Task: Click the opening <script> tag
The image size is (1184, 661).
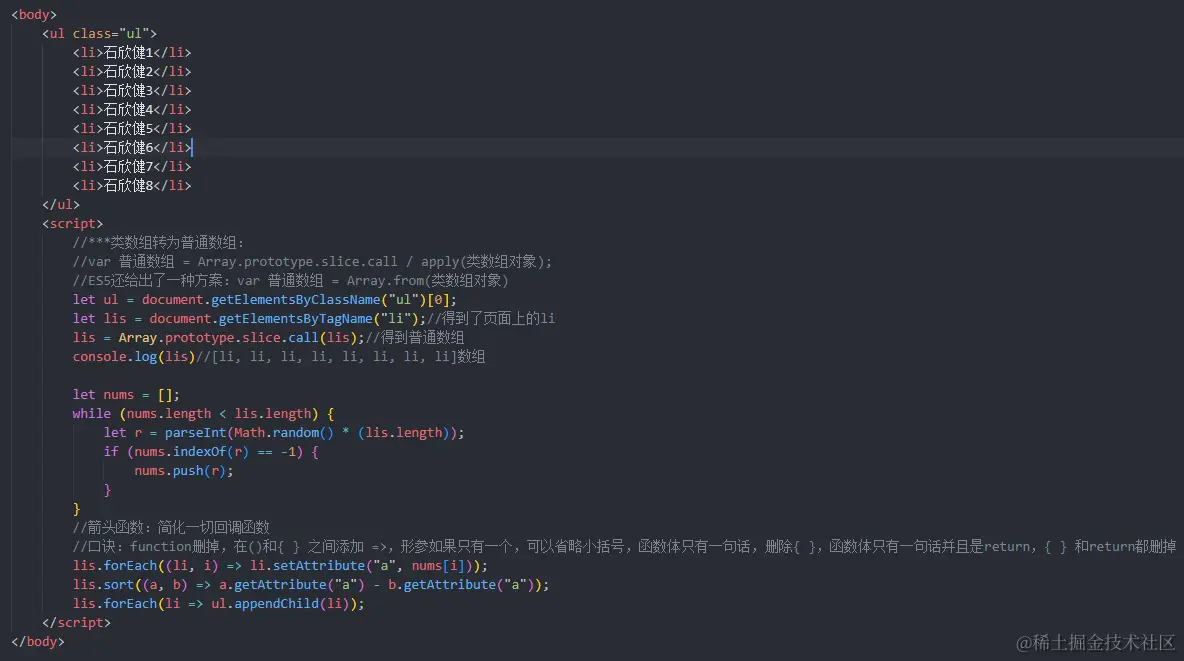Action: click(x=72, y=224)
